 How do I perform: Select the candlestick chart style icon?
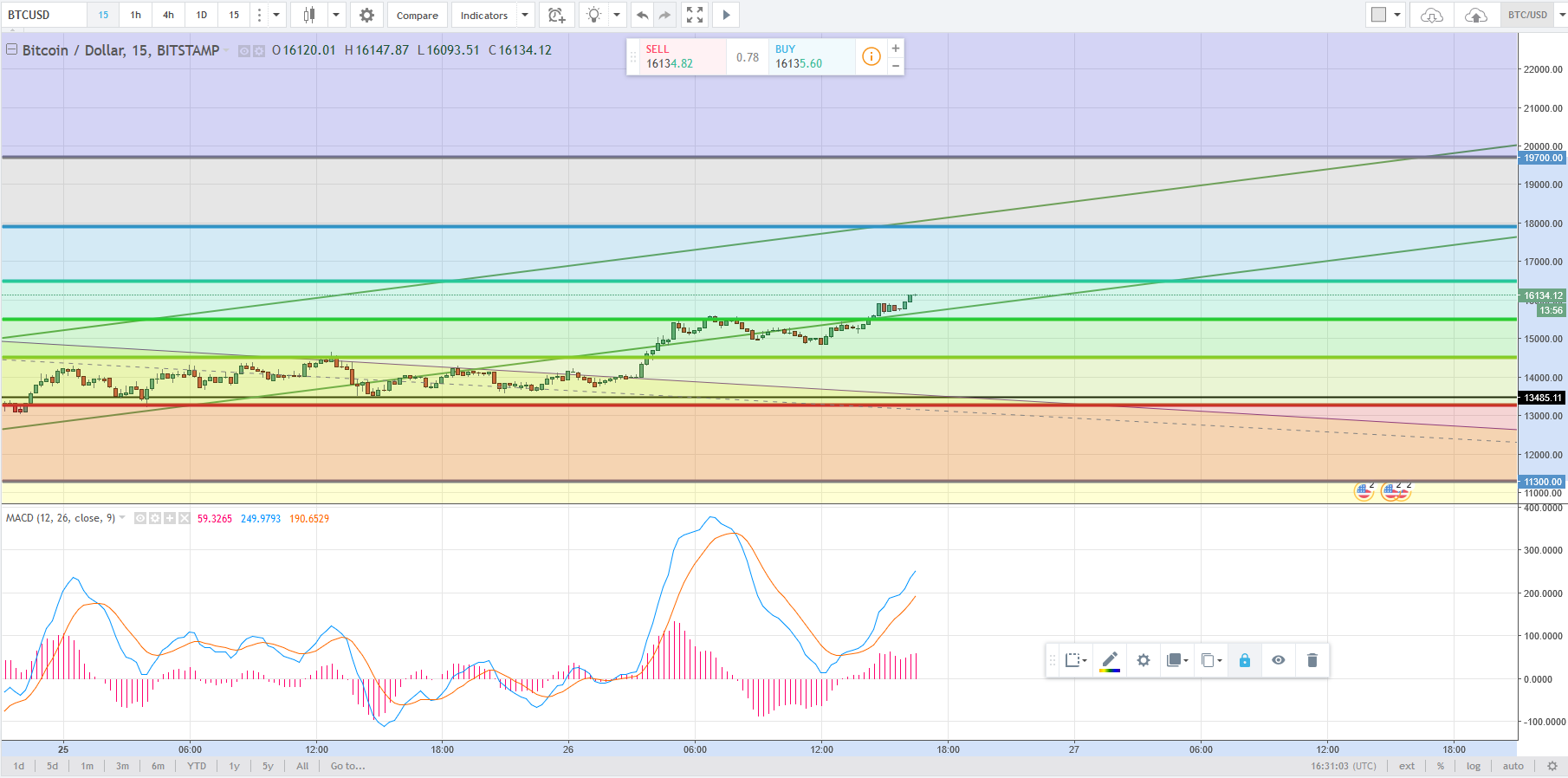[309, 15]
